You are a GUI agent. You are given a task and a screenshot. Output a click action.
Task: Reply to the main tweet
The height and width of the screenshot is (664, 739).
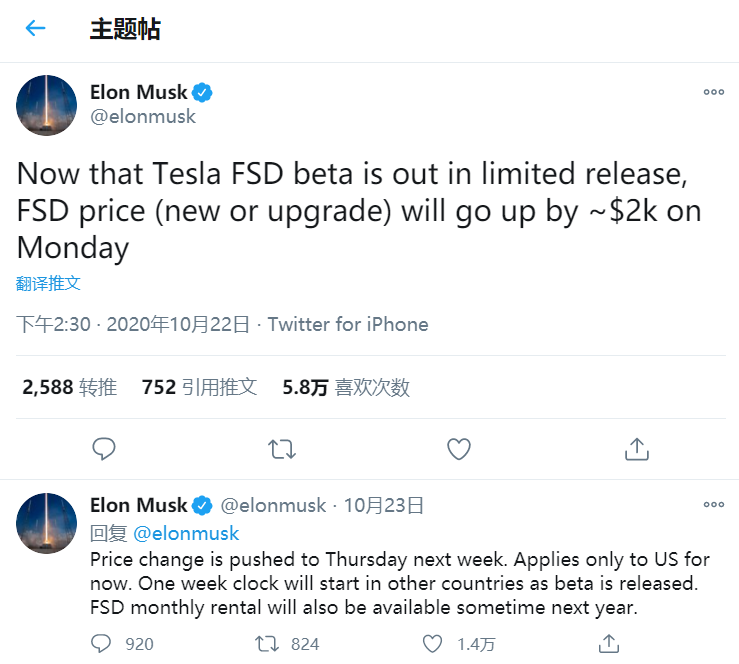(x=104, y=449)
